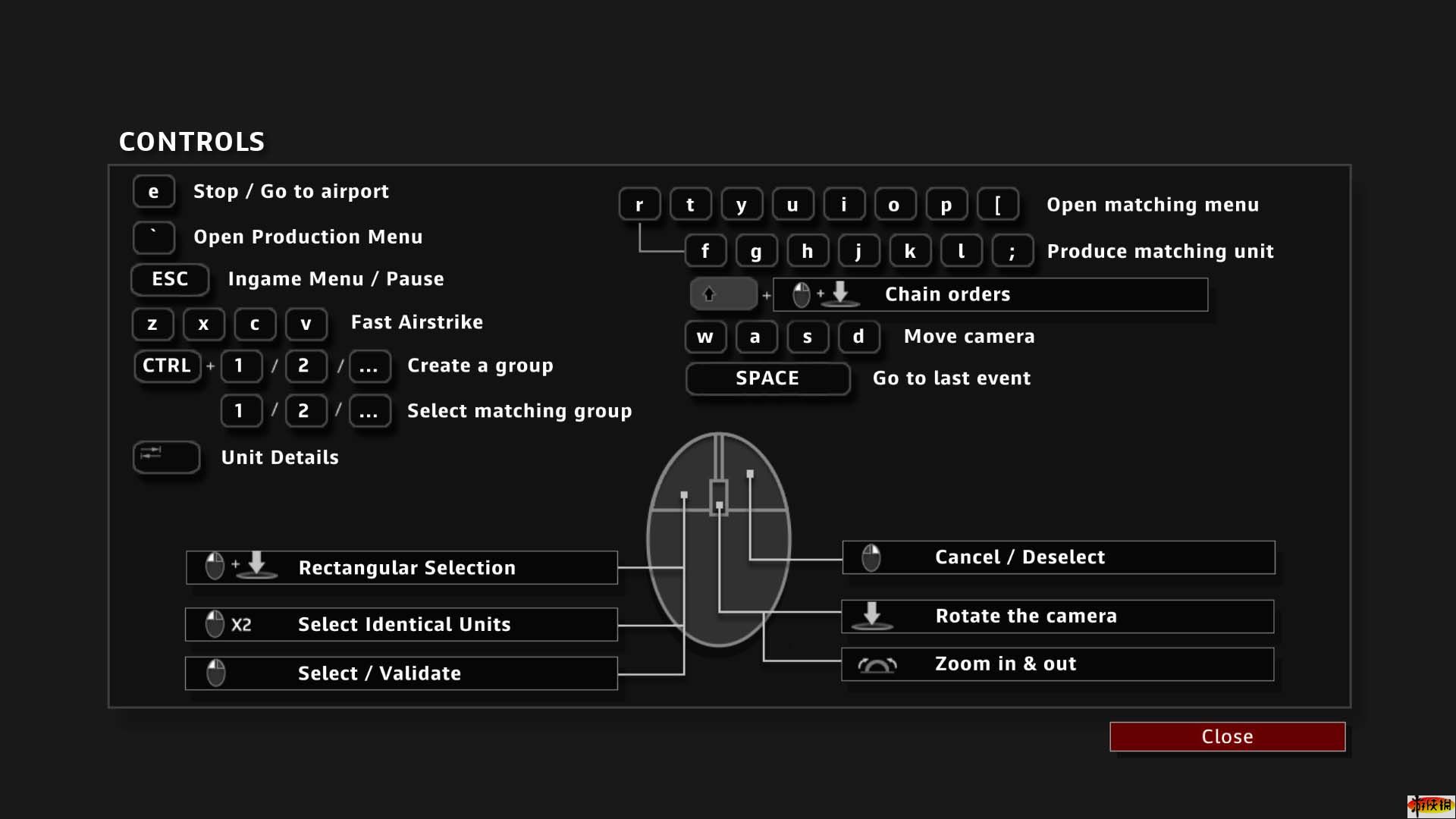Screen dimensions: 1456x819
Task: Click the ESC key icon
Action: [x=170, y=279]
